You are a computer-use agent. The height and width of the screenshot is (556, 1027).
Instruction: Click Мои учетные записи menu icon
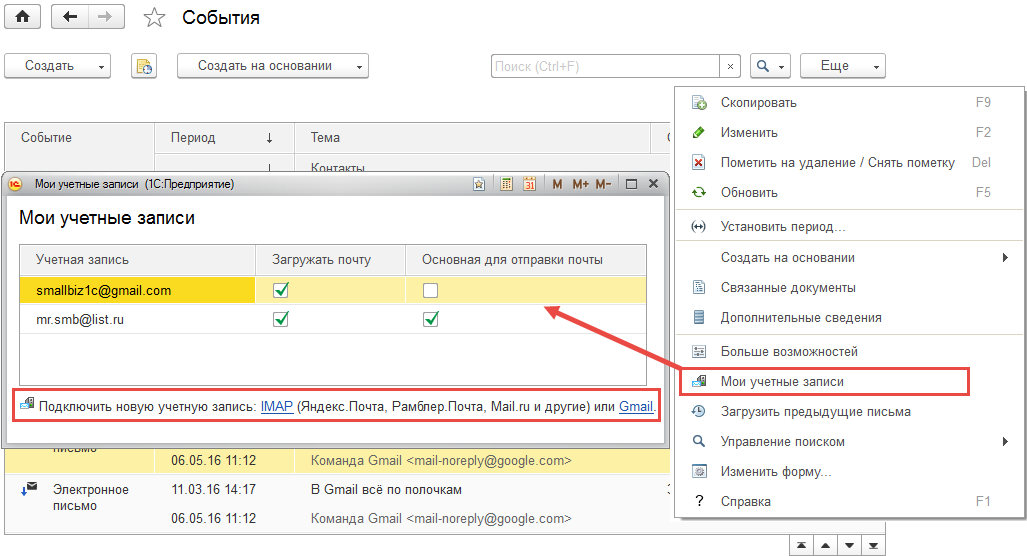pyautogui.click(x=699, y=381)
